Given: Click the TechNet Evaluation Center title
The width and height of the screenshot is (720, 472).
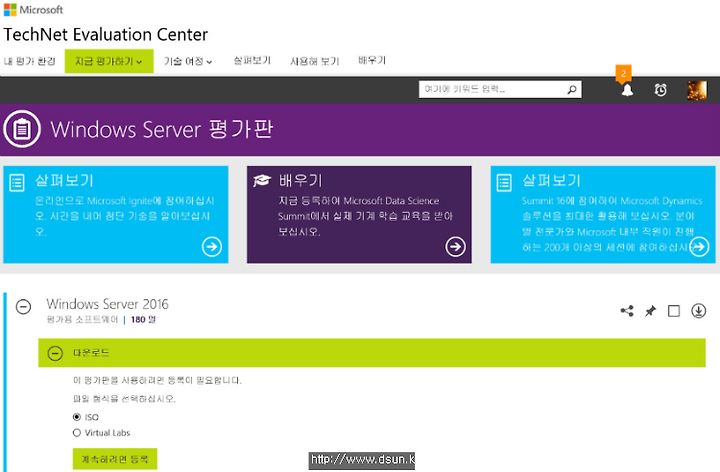Looking at the screenshot, I should [106, 34].
